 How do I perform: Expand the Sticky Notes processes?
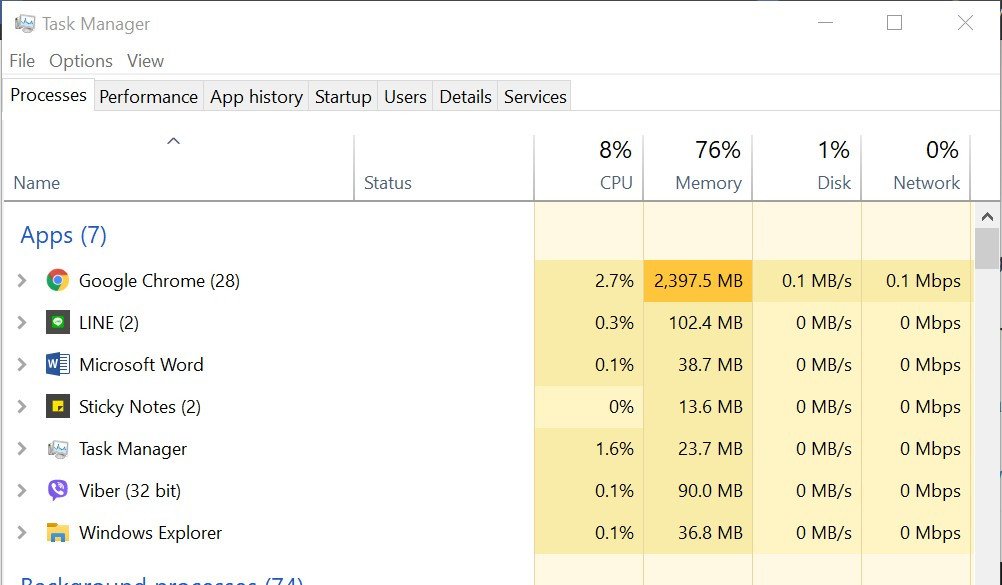(22, 406)
